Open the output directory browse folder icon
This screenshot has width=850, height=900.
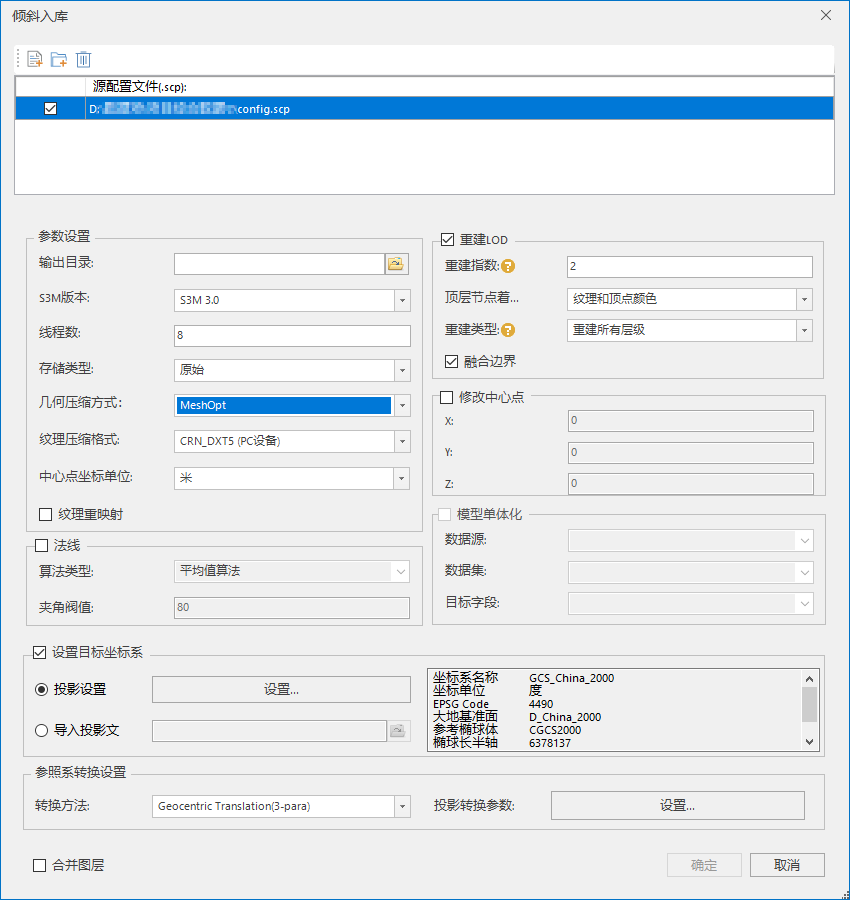pos(398,264)
